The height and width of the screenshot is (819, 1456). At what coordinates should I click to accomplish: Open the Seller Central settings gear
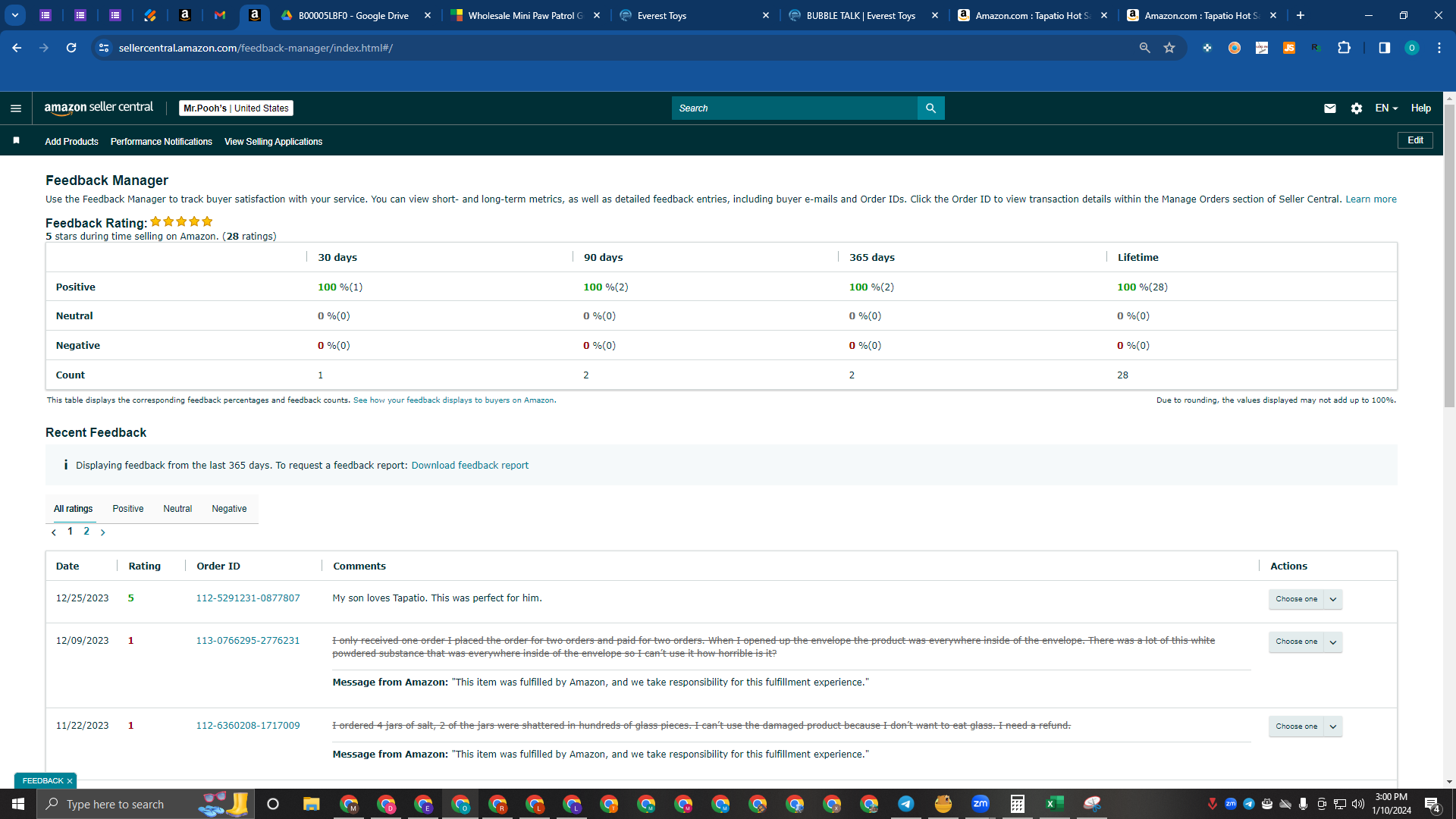tap(1357, 108)
